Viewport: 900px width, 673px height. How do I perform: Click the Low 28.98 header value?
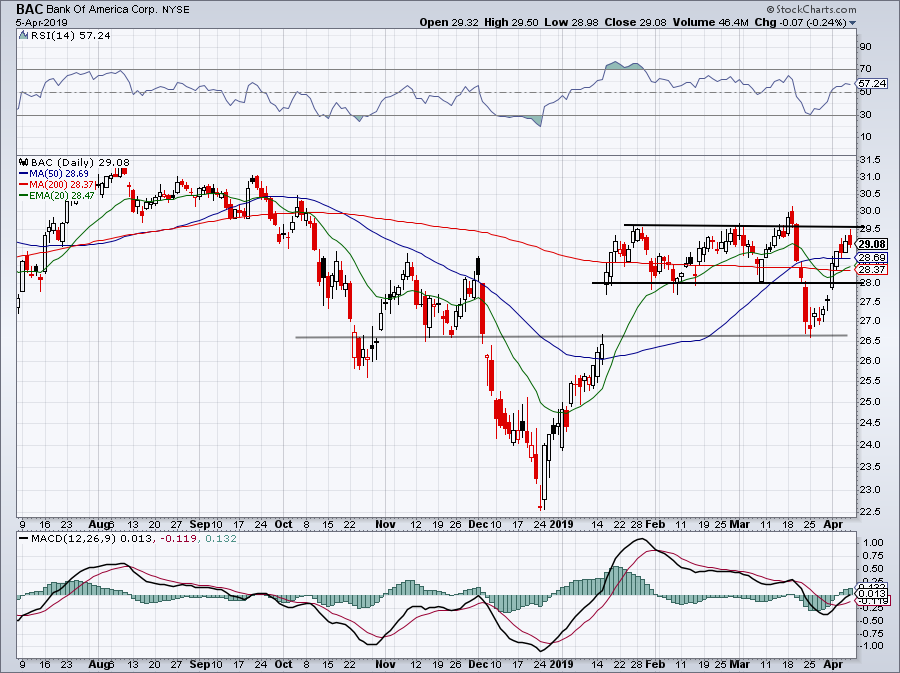coord(572,22)
